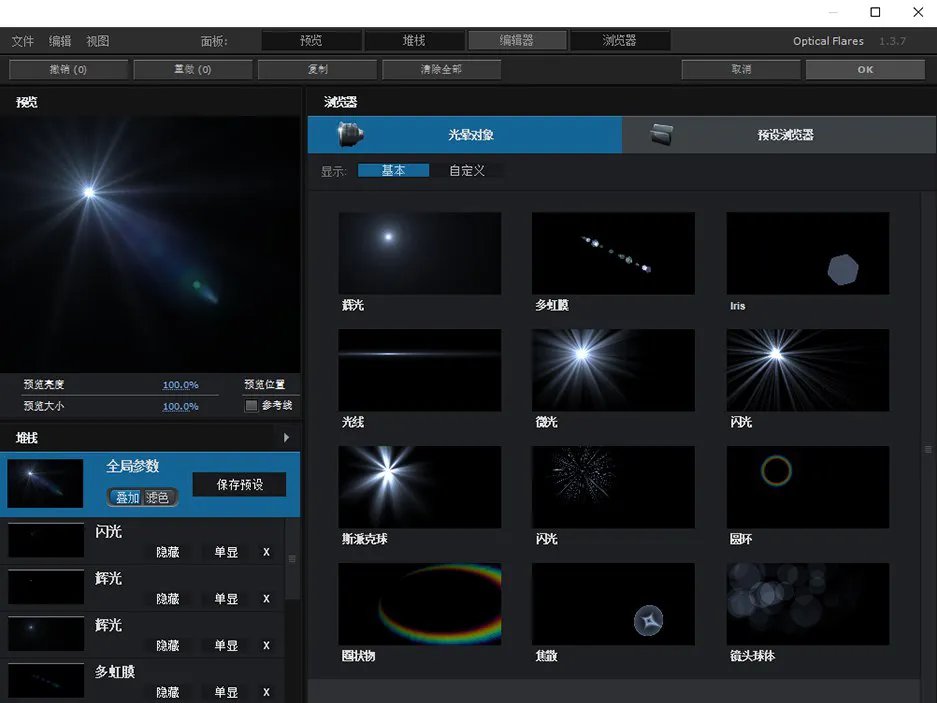937x703 pixels.
Task: Switch global blend mode to 滤色
Action: click(x=158, y=497)
